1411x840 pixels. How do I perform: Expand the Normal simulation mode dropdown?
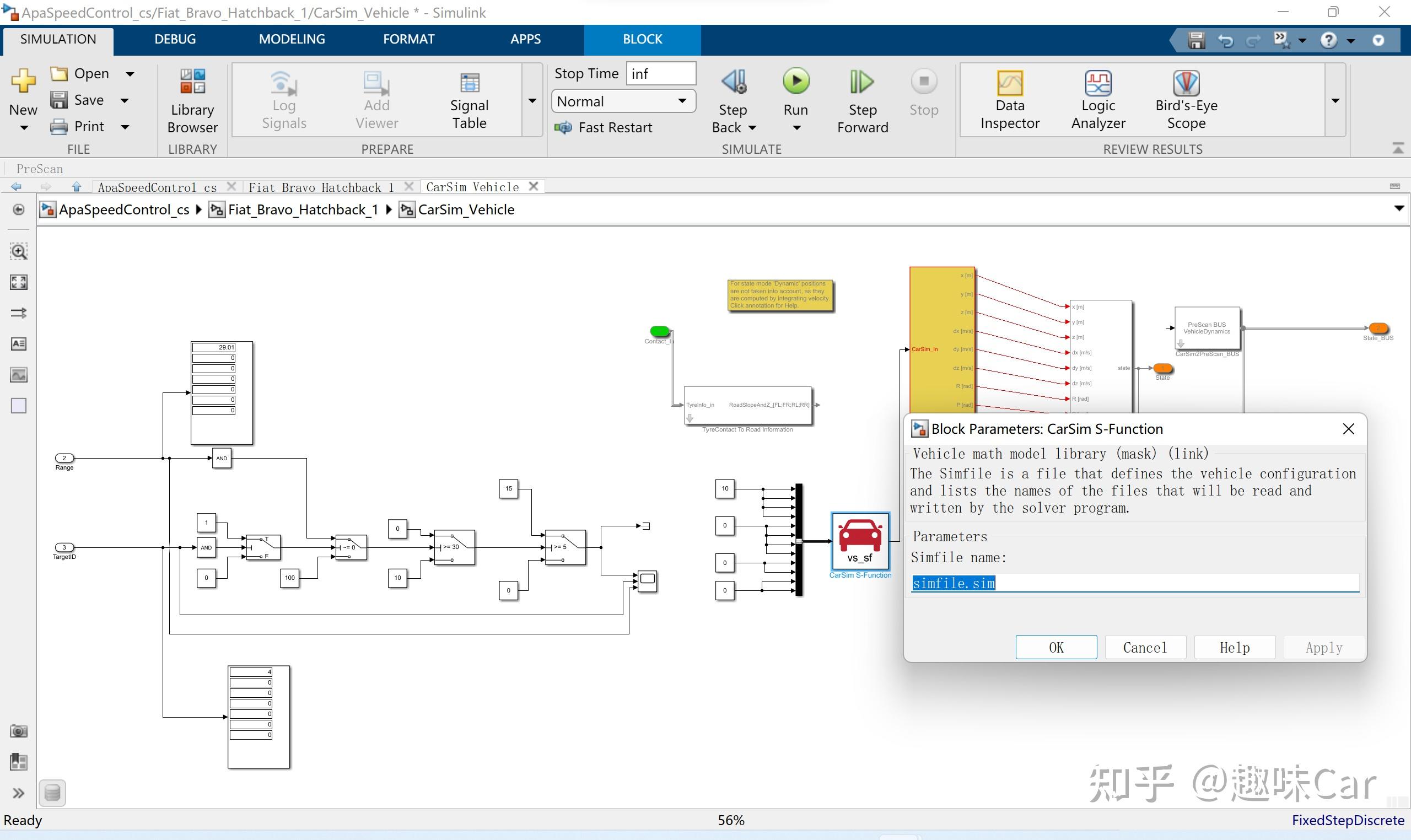pos(682,101)
